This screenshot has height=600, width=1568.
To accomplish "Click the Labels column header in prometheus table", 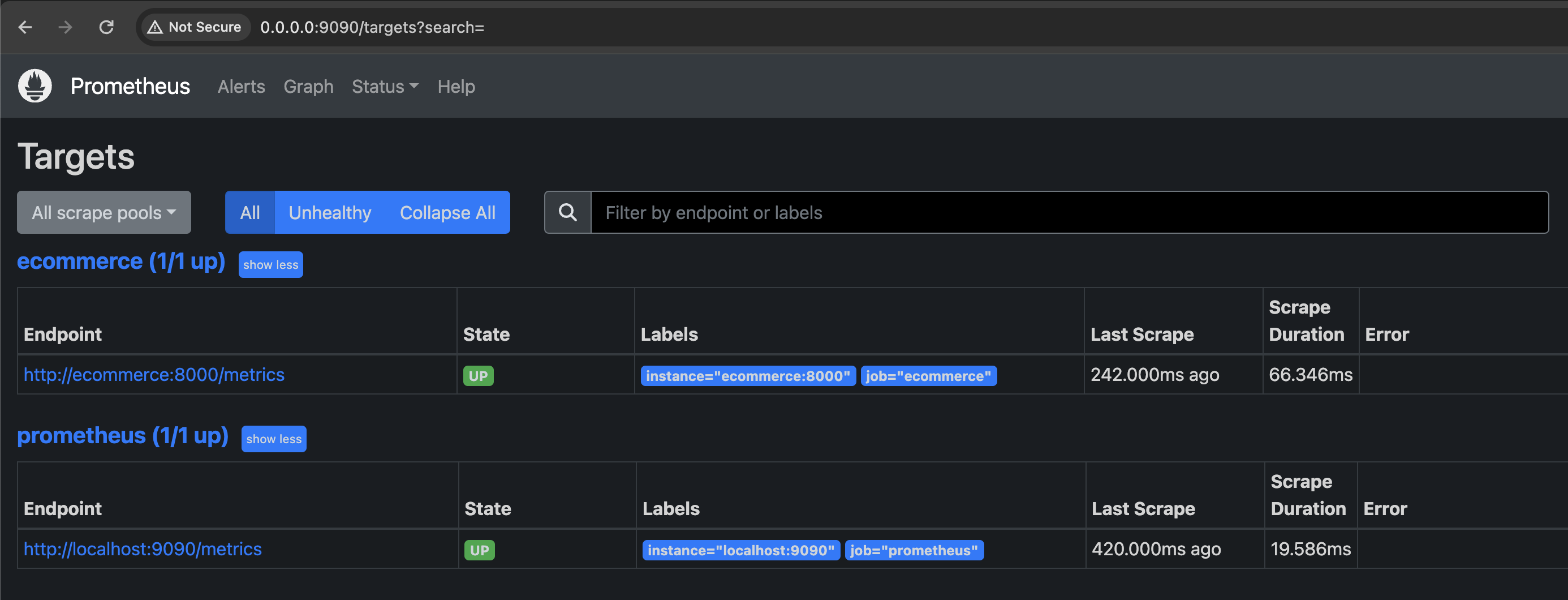I will [x=671, y=509].
